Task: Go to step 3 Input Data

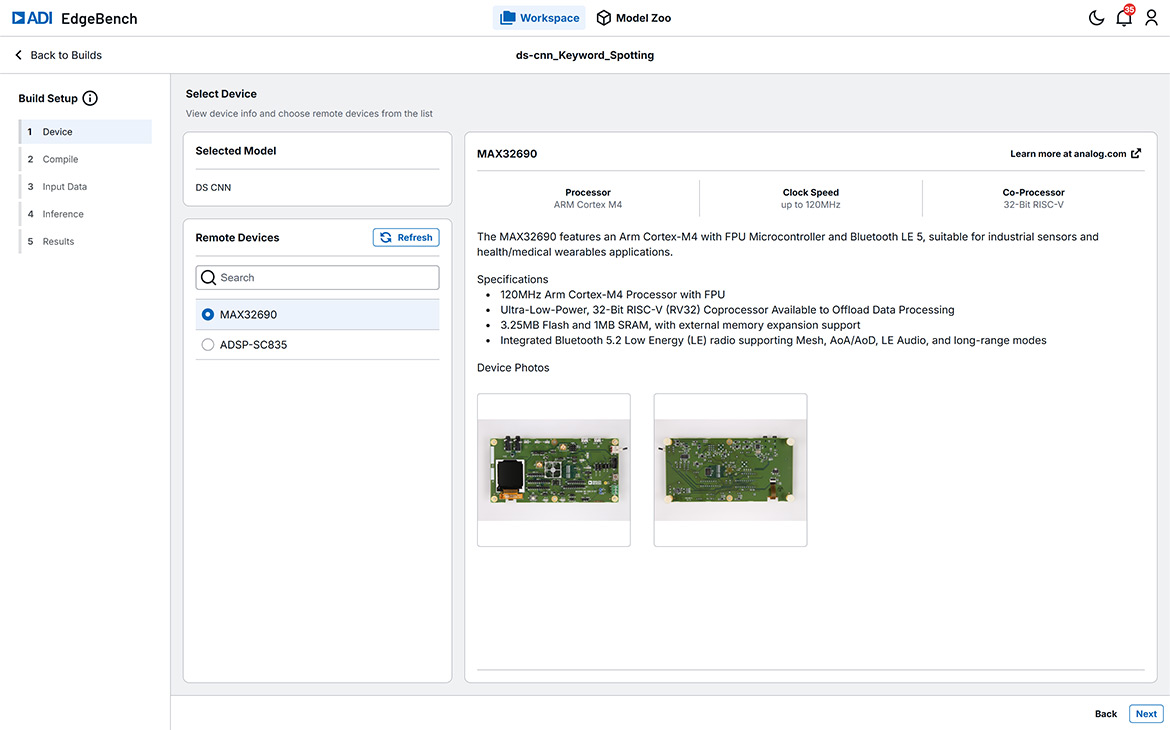Action: (86, 187)
